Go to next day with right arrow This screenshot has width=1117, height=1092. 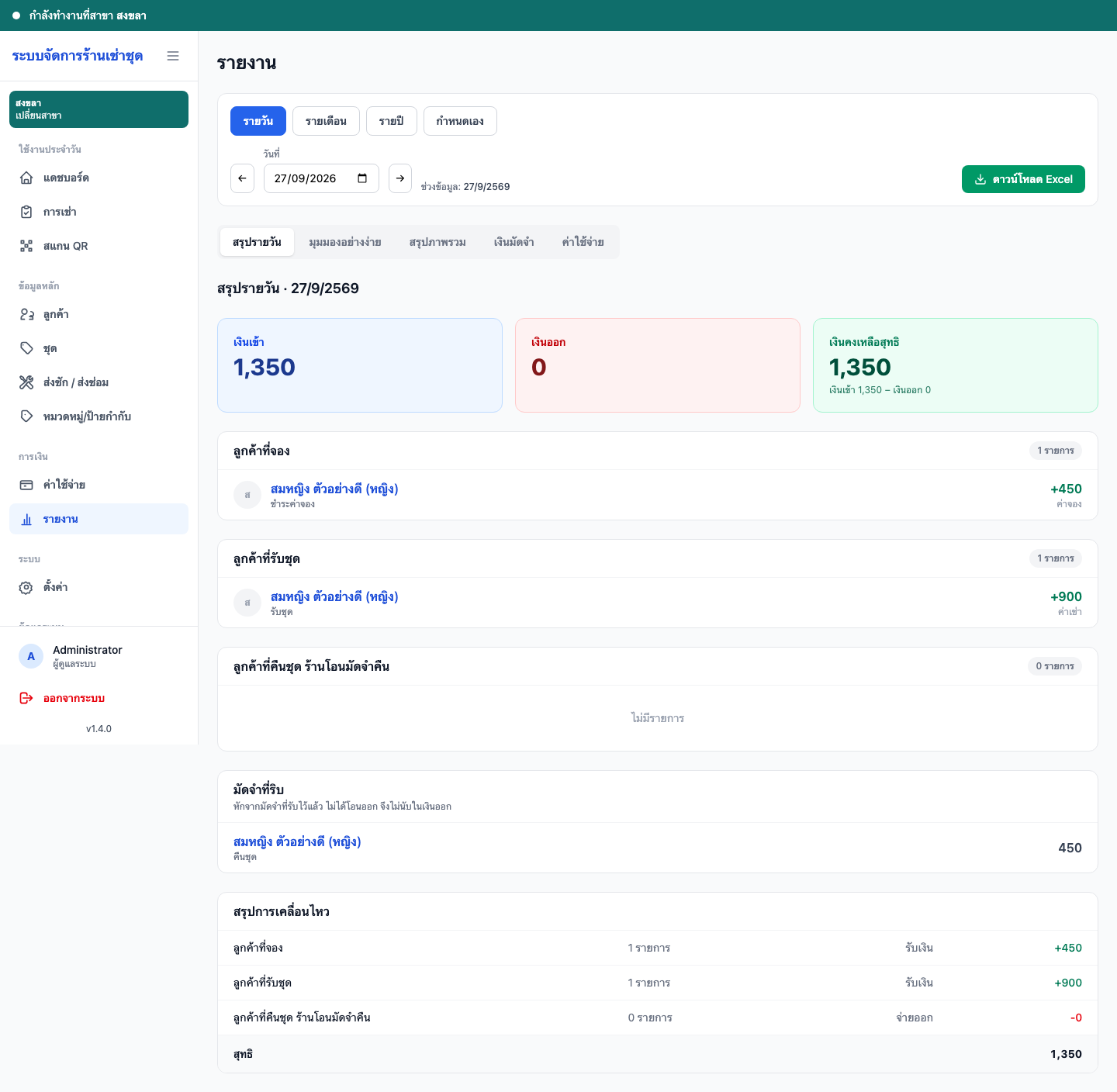400,178
